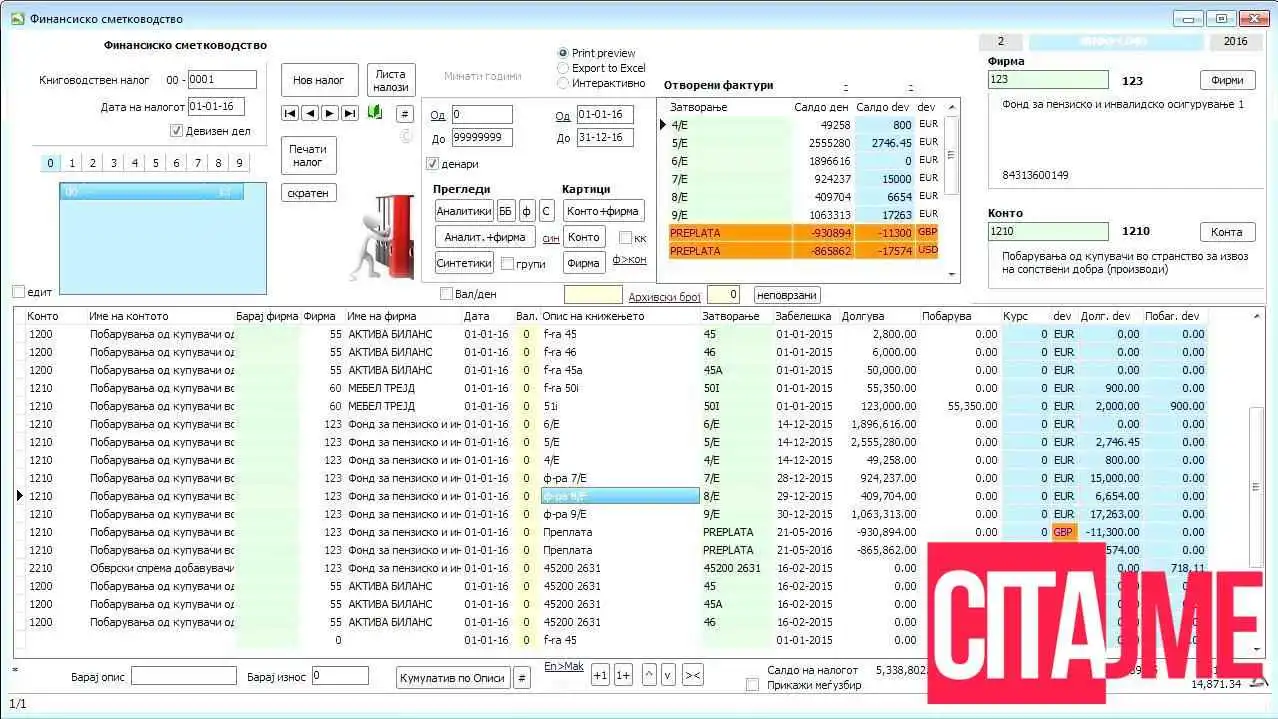Click the Конто field containing 1210
Image resolution: width=1278 pixels, height=719 pixels.
click(x=1048, y=232)
